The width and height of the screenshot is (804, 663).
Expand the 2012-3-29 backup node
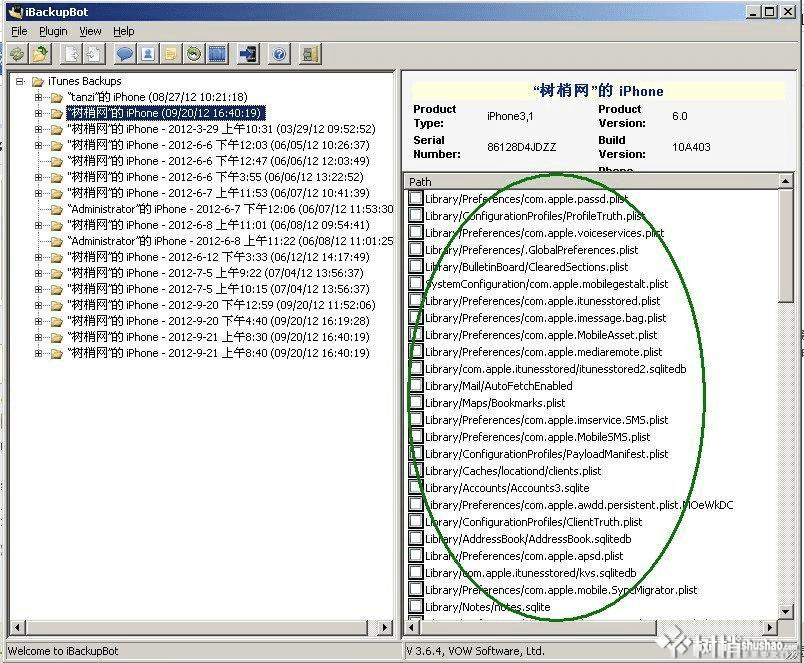pos(38,129)
